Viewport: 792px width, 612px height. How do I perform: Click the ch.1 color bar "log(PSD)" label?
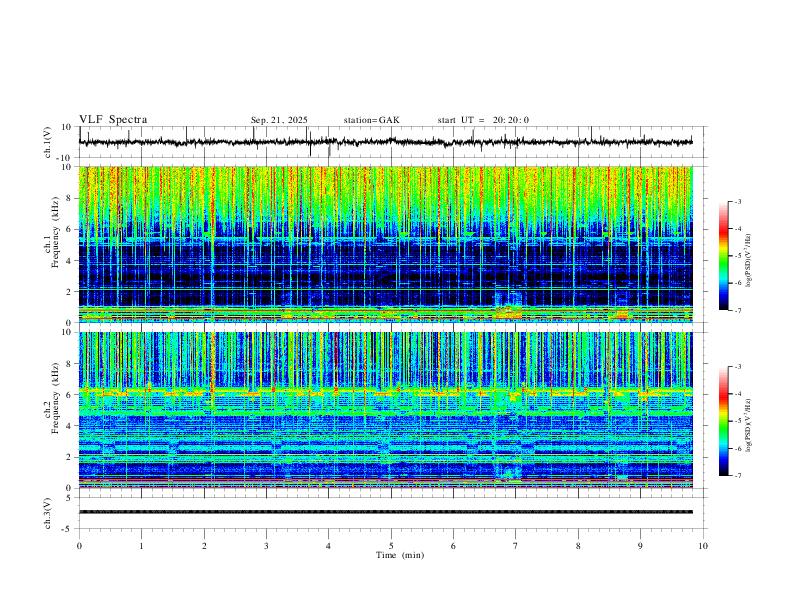tap(749, 261)
